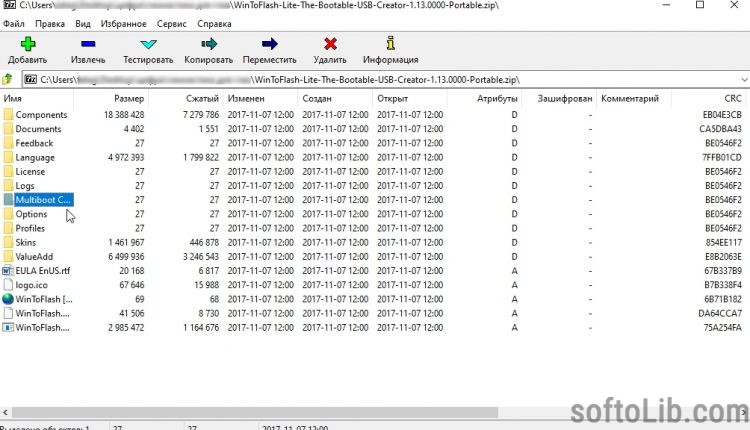Click the ValueAdd folder icon
The image size is (750, 430).
[x=8, y=256]
